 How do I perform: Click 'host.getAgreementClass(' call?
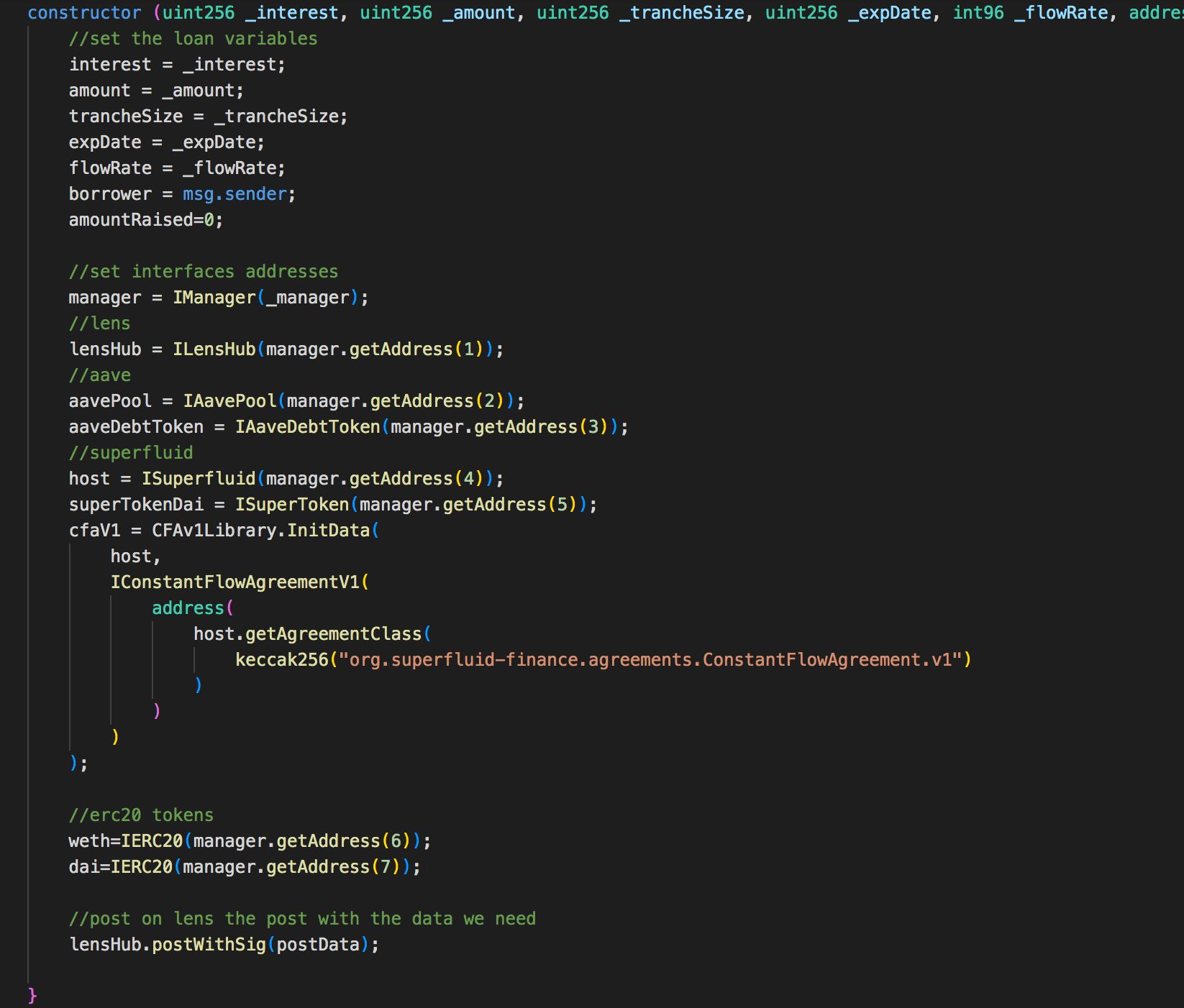[x=312, y=634]
